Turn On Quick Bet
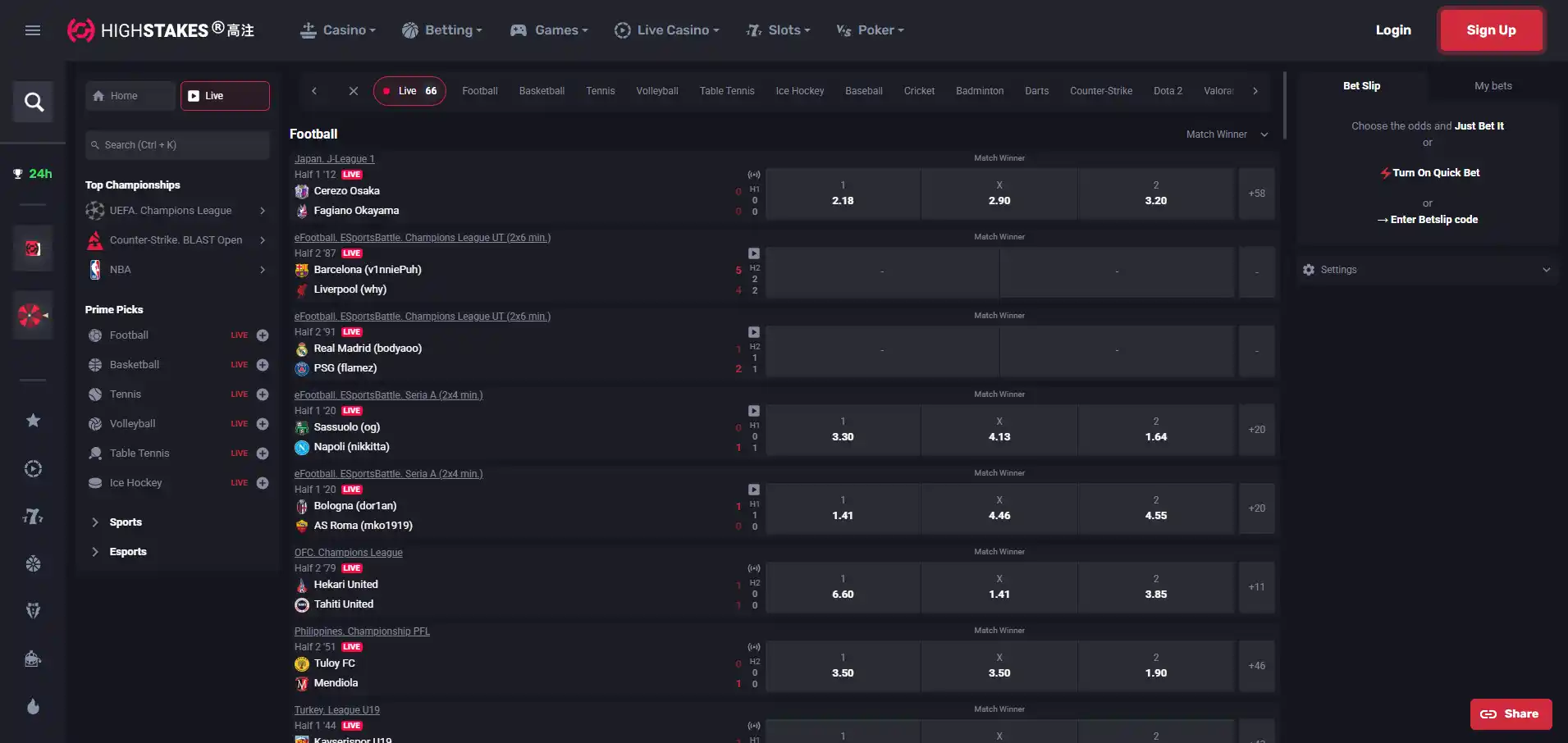1568x743 pixels. (1430, 173)
